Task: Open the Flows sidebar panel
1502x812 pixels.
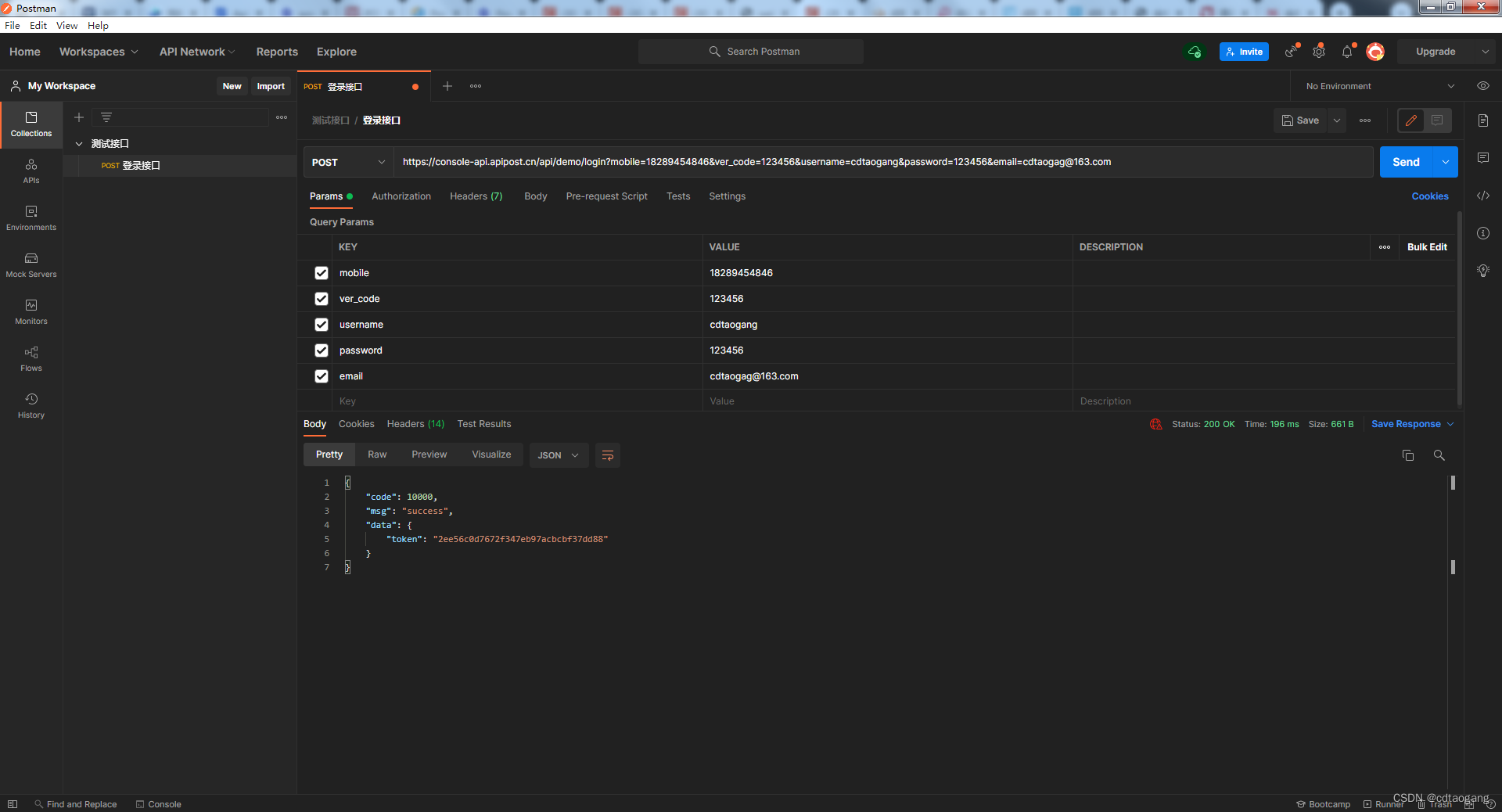Action: pos(31,359)
